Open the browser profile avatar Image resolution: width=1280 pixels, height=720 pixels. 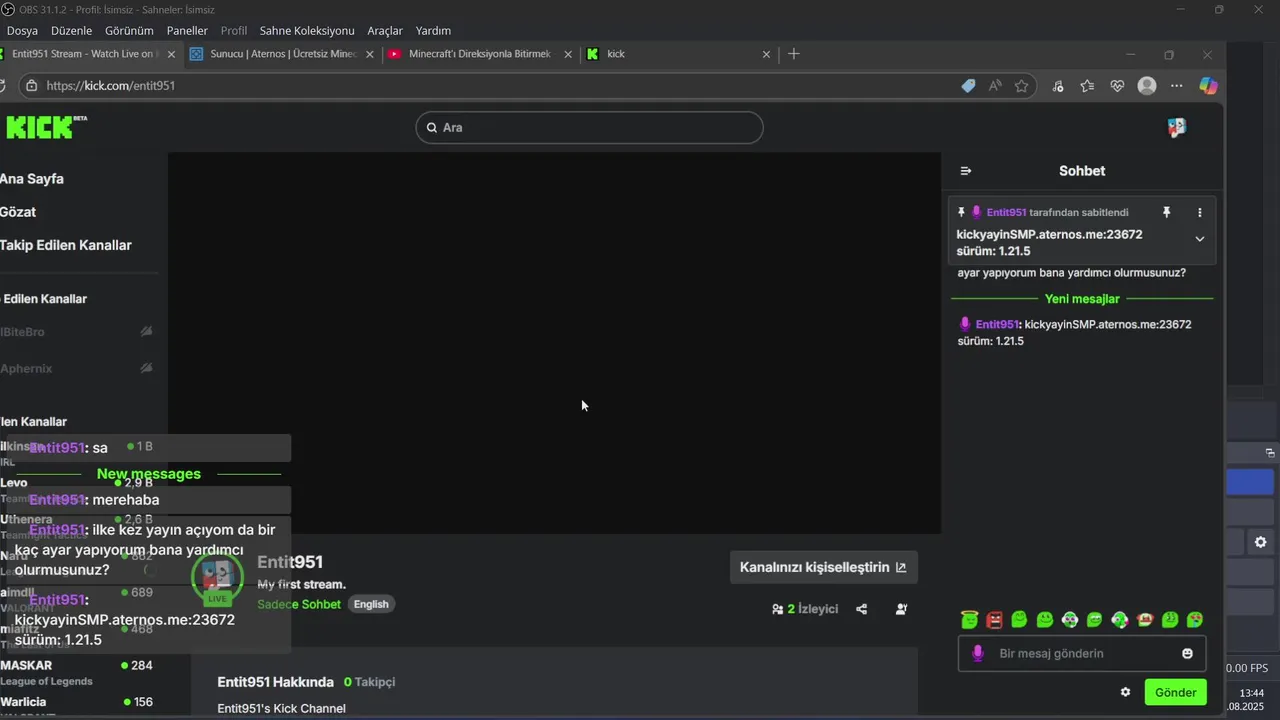click(1147, 86)
